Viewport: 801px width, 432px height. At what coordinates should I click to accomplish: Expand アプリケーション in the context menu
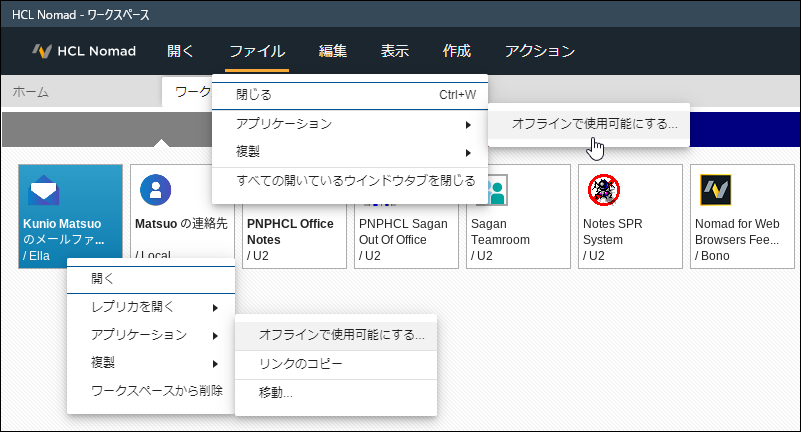[x=151, y=335]
